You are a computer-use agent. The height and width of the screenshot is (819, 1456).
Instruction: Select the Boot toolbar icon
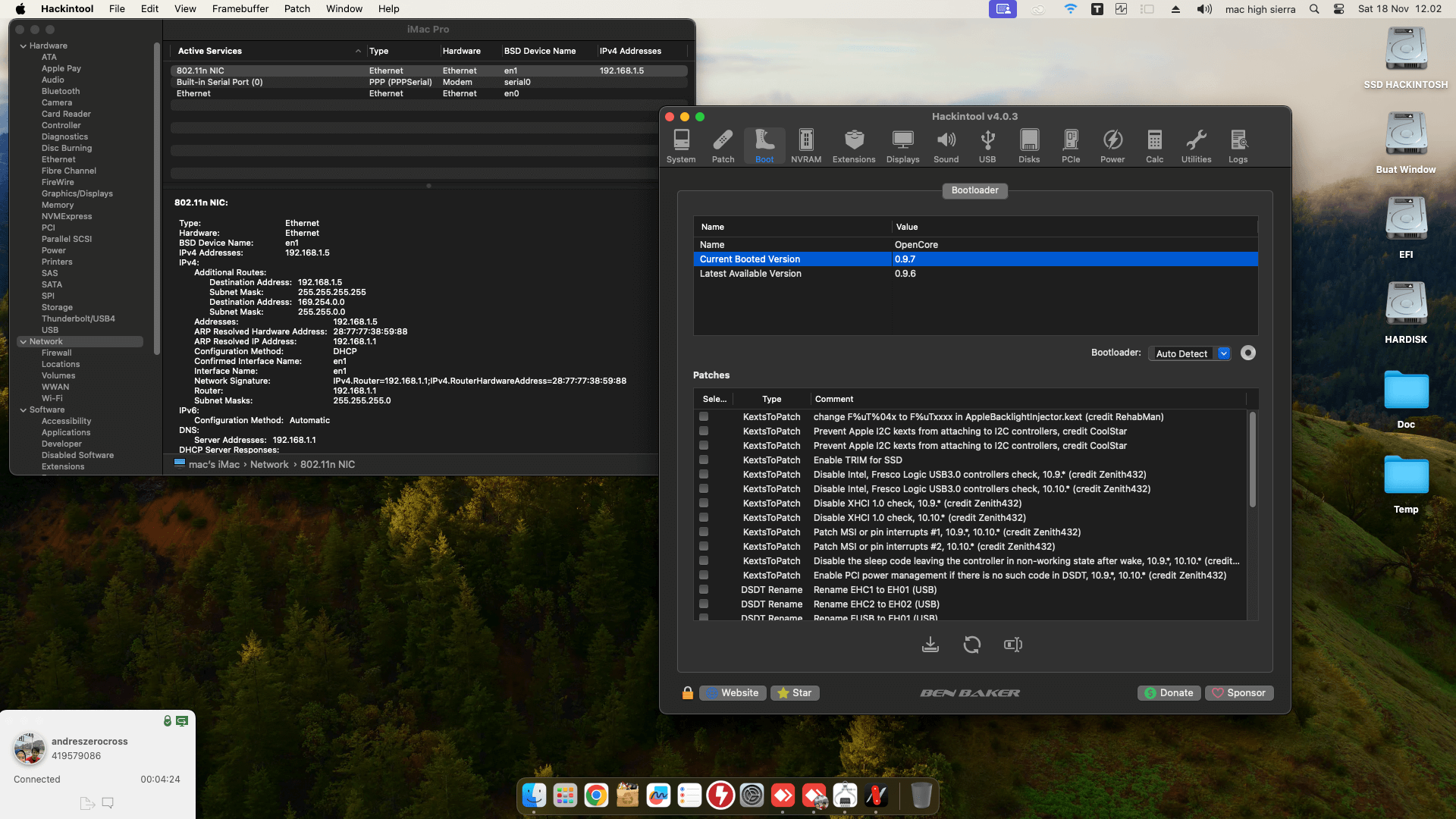(764, 146)
